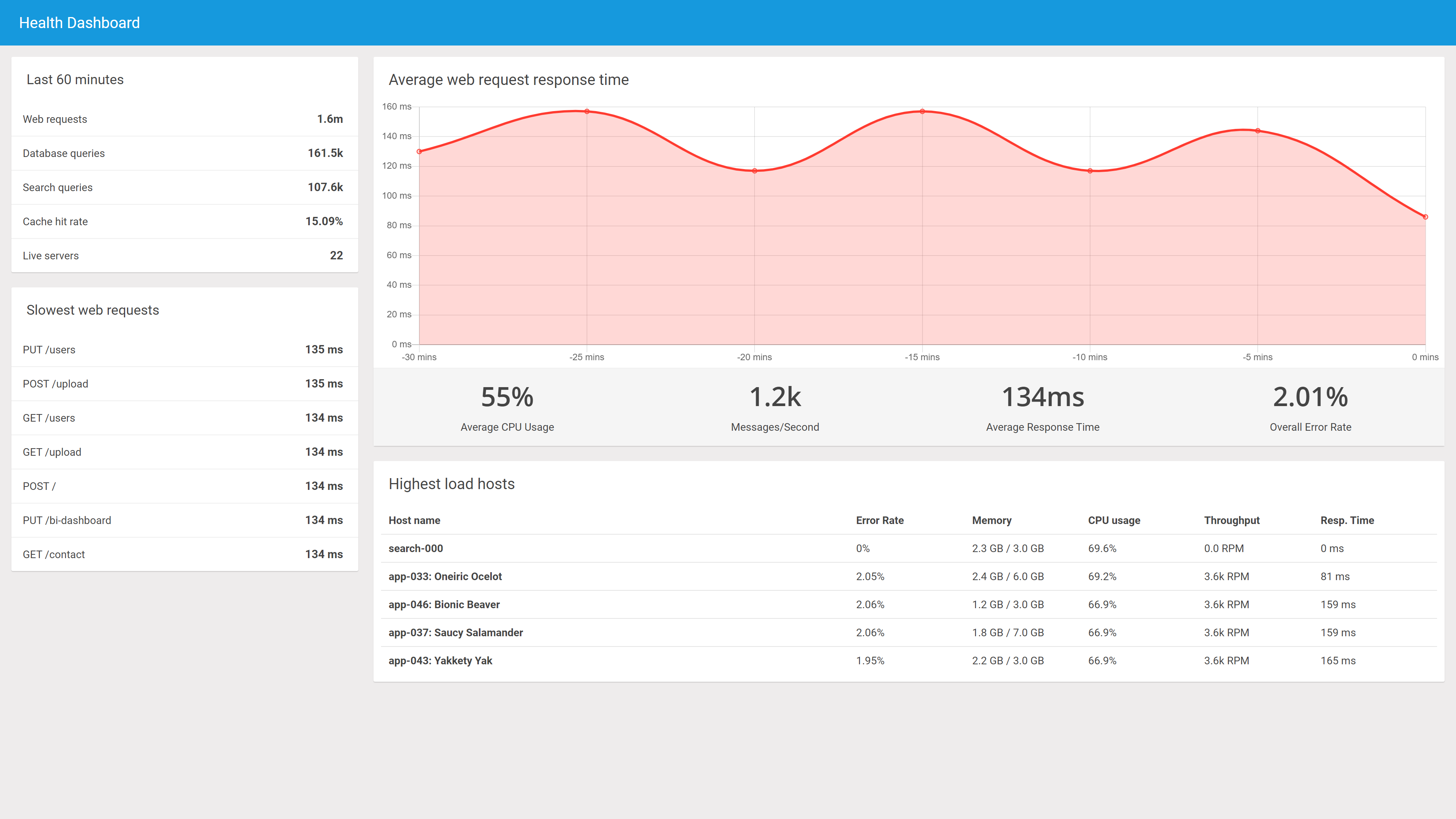Click the 1.95% error rate cell

coord(870,661)
